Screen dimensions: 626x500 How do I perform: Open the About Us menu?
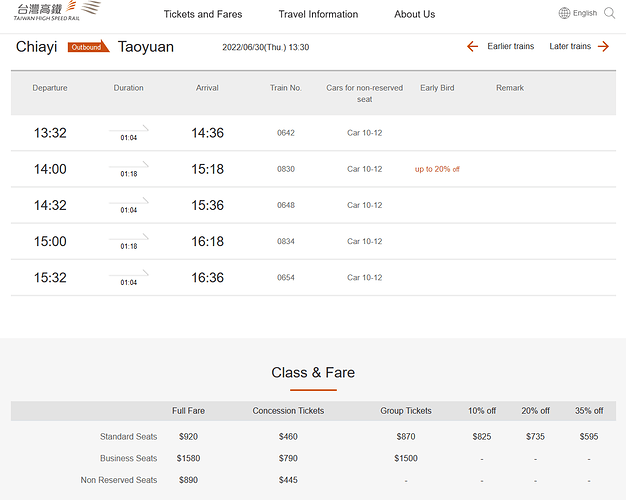[x=414, y=14]
